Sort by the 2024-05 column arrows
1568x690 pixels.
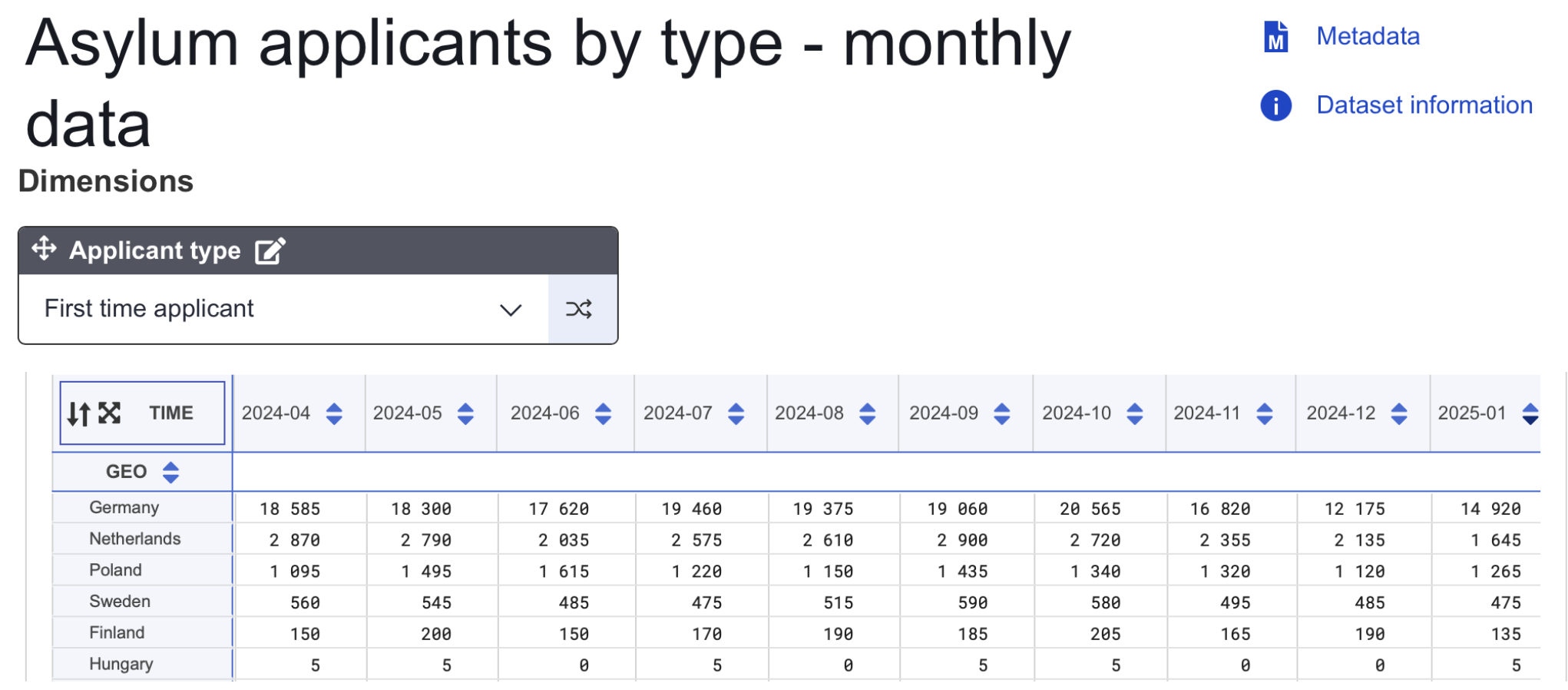pyautogui.click(x=465, y=413)
